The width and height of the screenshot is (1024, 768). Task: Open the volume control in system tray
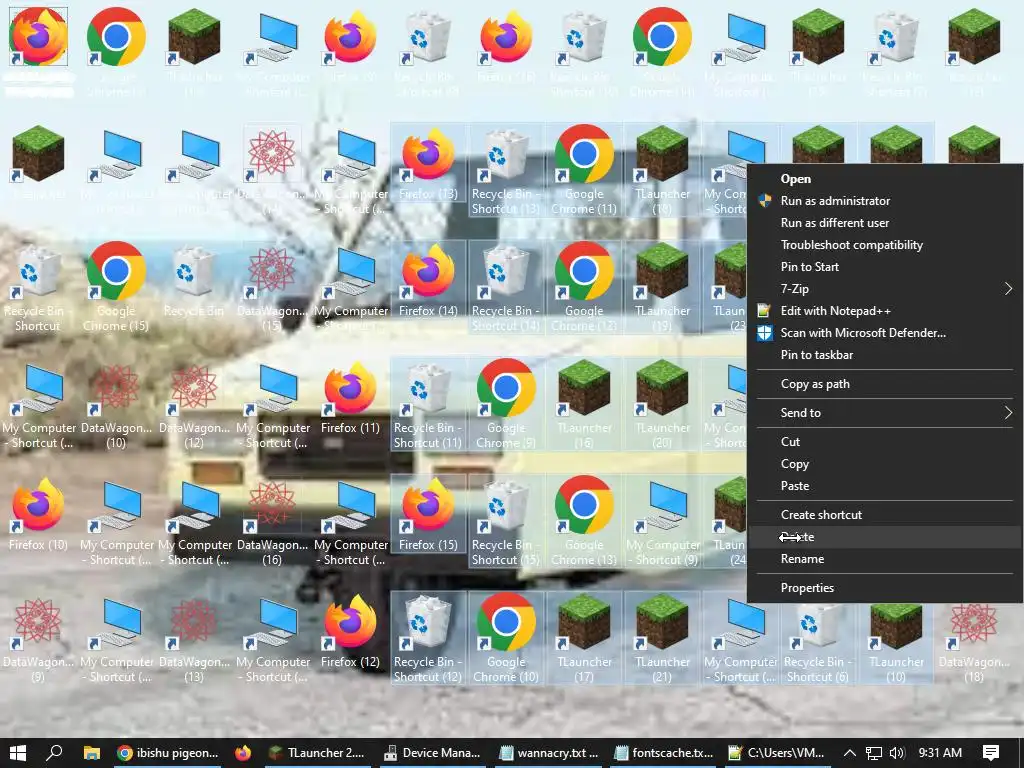897,753
